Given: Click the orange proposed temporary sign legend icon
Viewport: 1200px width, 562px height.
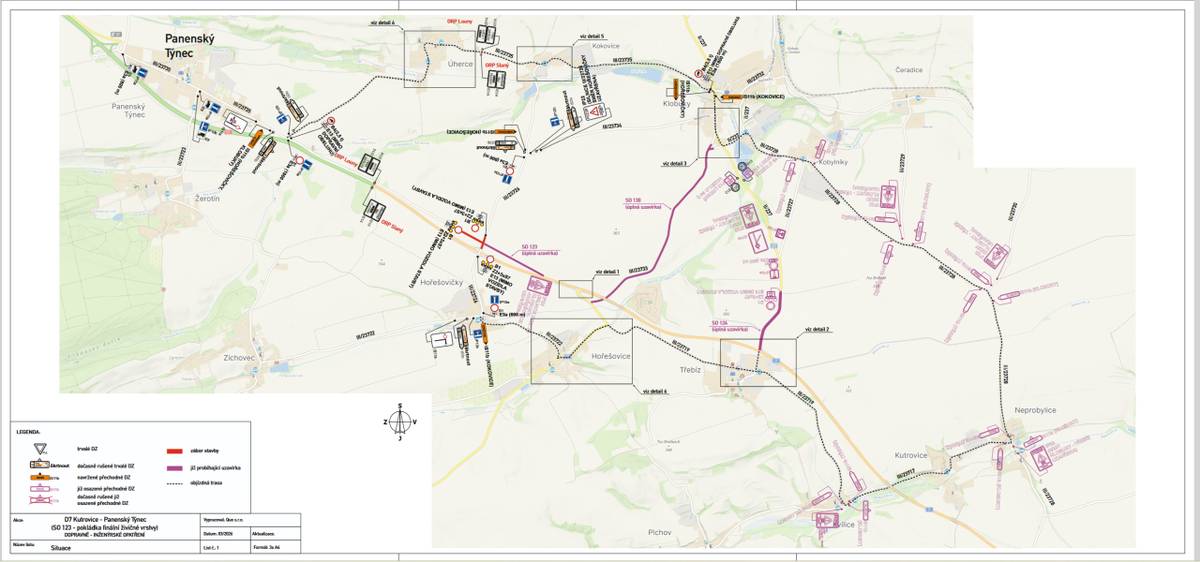Looking at the screenshot, I should 40,477.
